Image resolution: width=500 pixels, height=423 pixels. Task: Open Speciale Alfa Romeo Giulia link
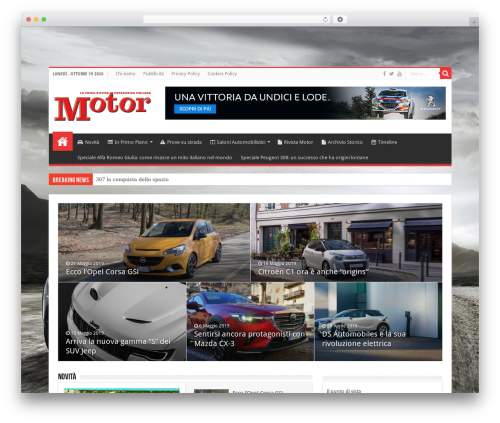point(154,157)
